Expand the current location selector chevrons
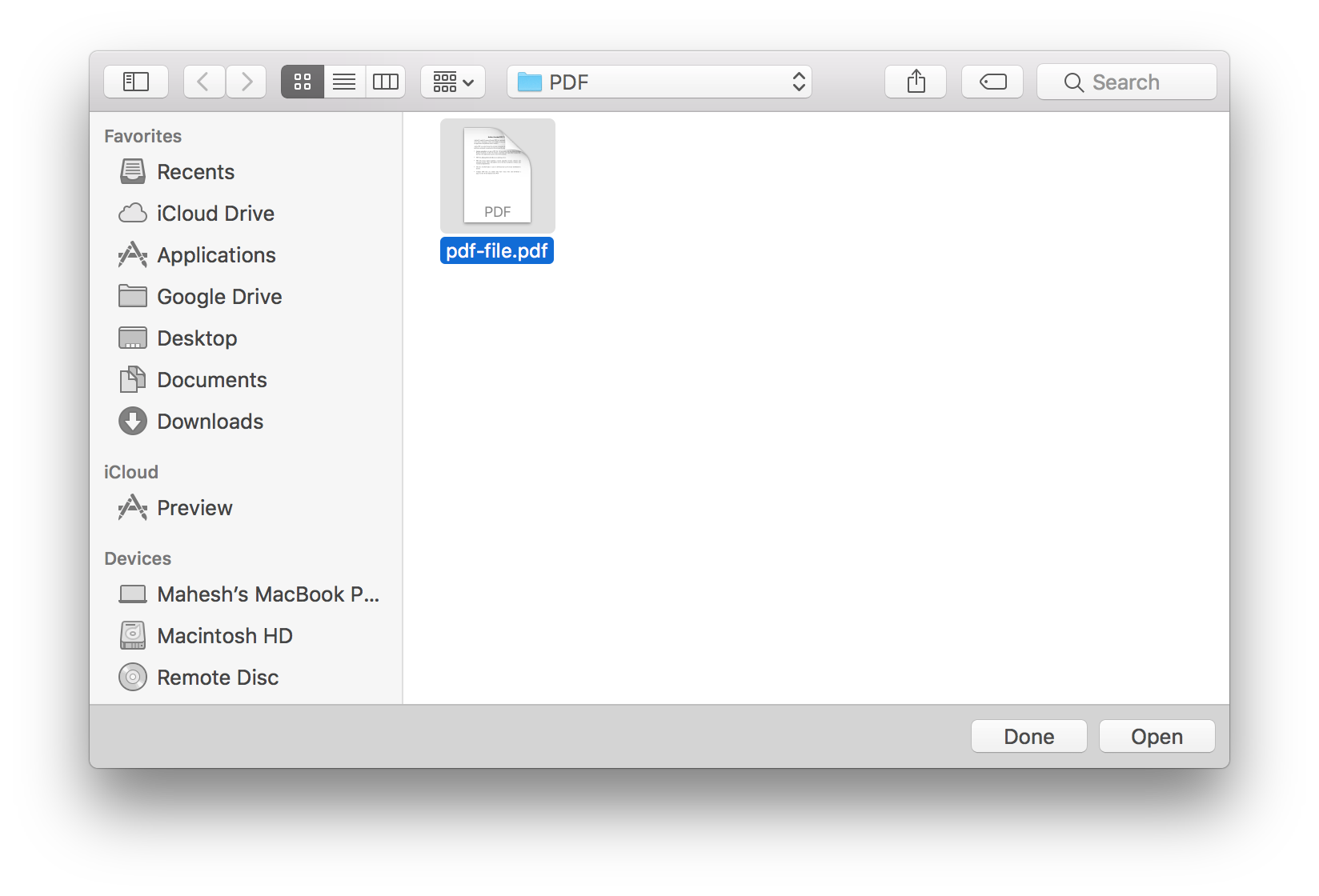 [798, 81]
